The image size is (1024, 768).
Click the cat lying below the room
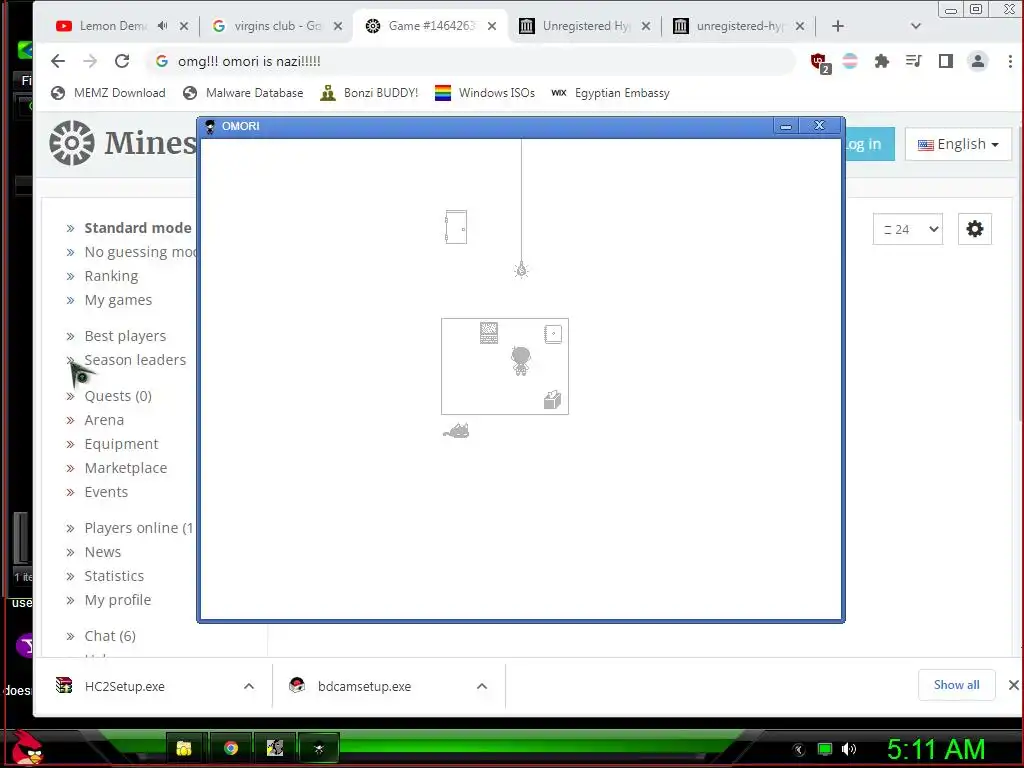[x=456, y=430]
